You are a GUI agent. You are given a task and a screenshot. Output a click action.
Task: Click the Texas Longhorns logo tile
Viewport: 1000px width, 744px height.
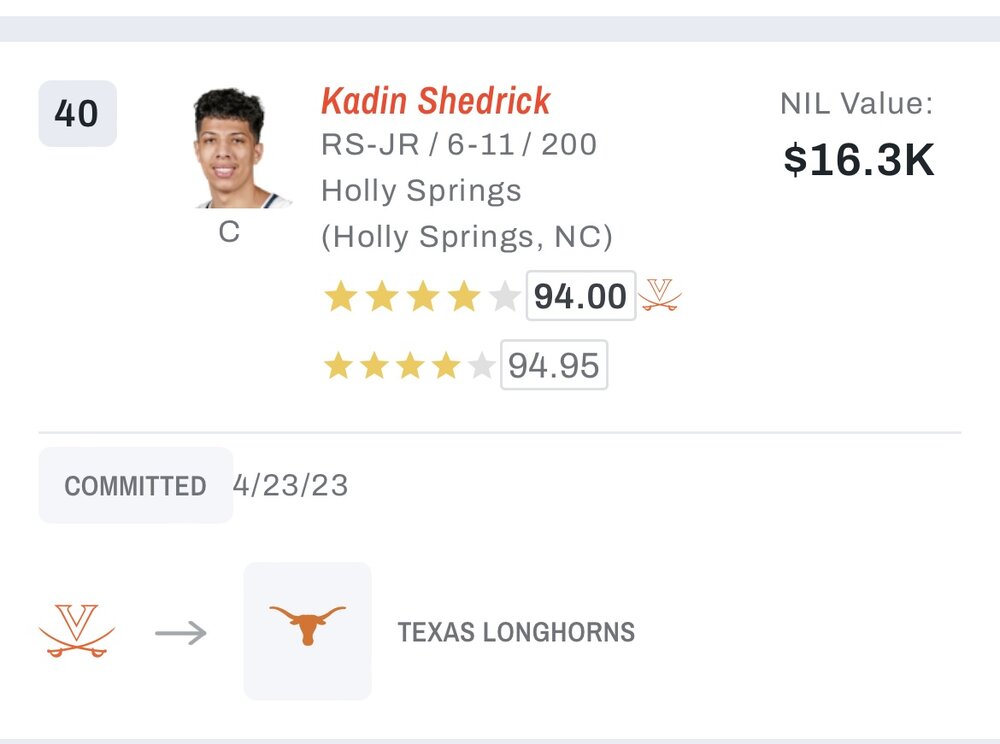click(x=308, y=631)
